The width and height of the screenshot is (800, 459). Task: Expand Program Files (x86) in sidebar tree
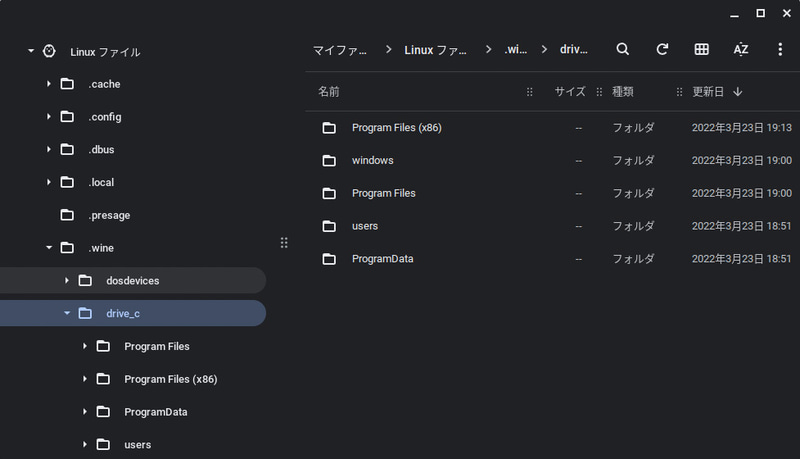pos(85,378)
